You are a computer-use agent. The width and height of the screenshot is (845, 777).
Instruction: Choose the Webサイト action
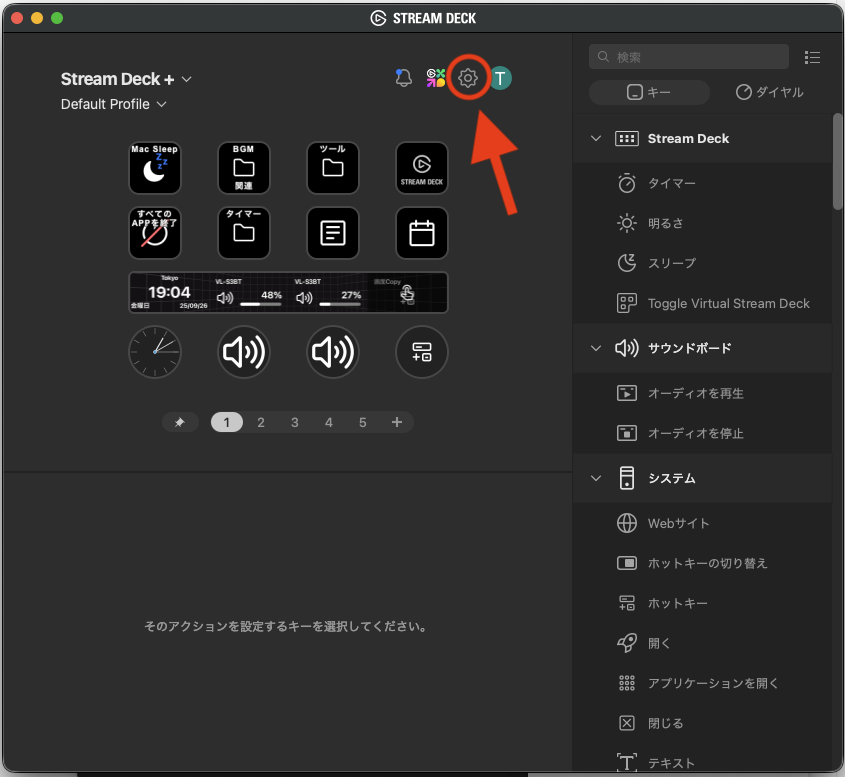(703, 523)
